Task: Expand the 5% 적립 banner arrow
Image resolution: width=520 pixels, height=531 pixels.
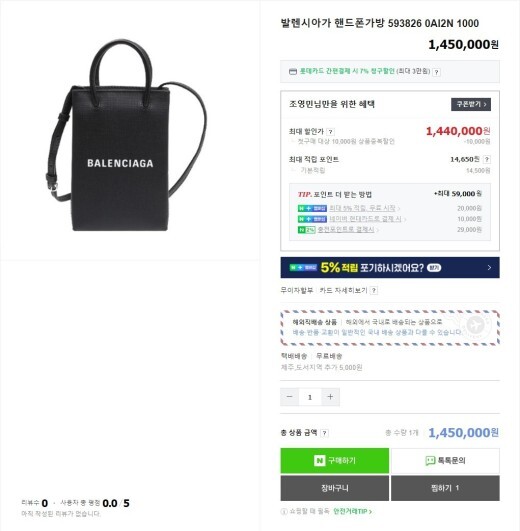Action: 489,268
